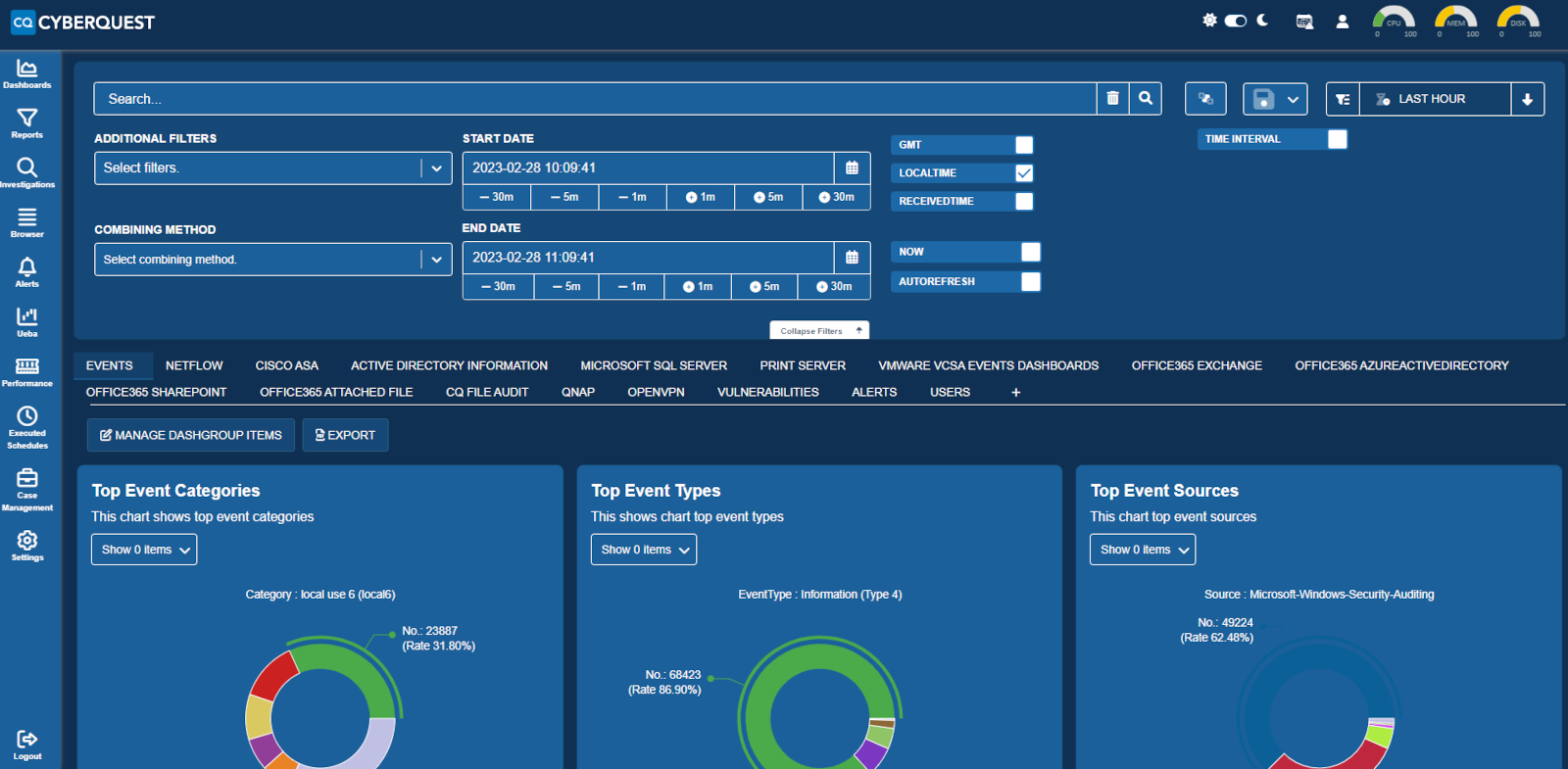1568x769 pixels.
Task: Click the MEM usage gauge
Action: [1455, 21]
